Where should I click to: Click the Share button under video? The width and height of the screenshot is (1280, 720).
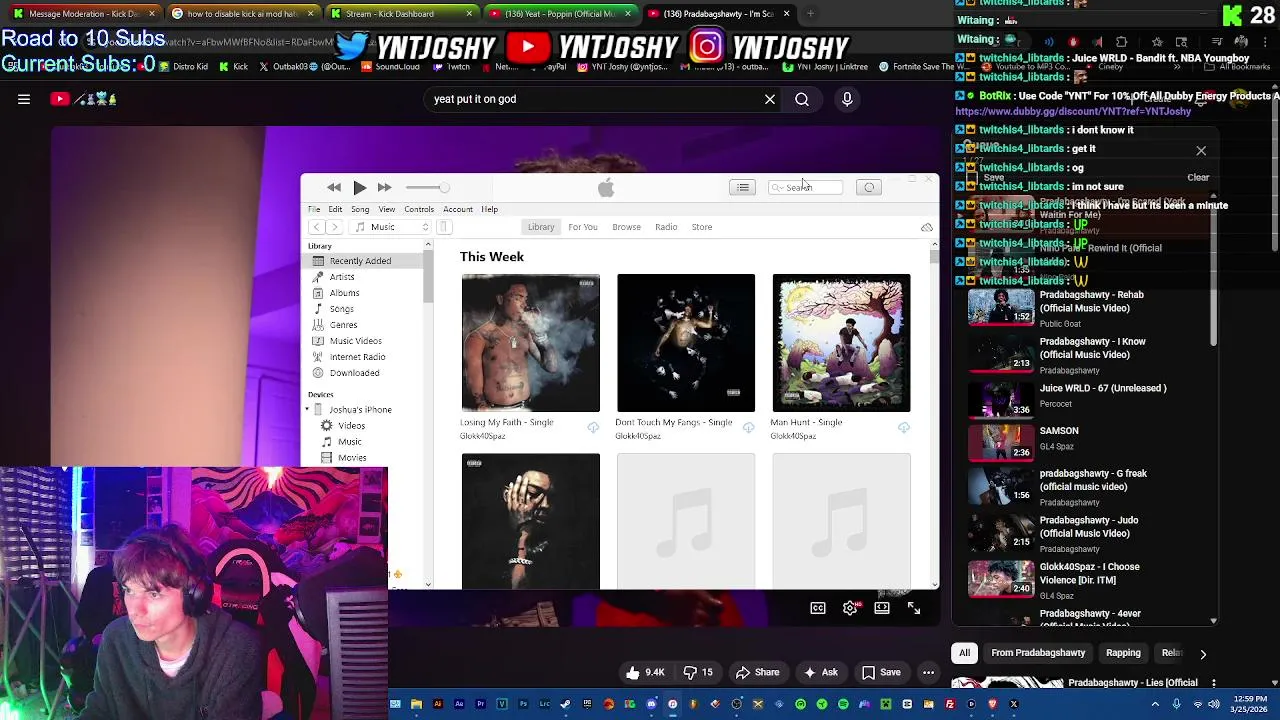pos(757,673)
